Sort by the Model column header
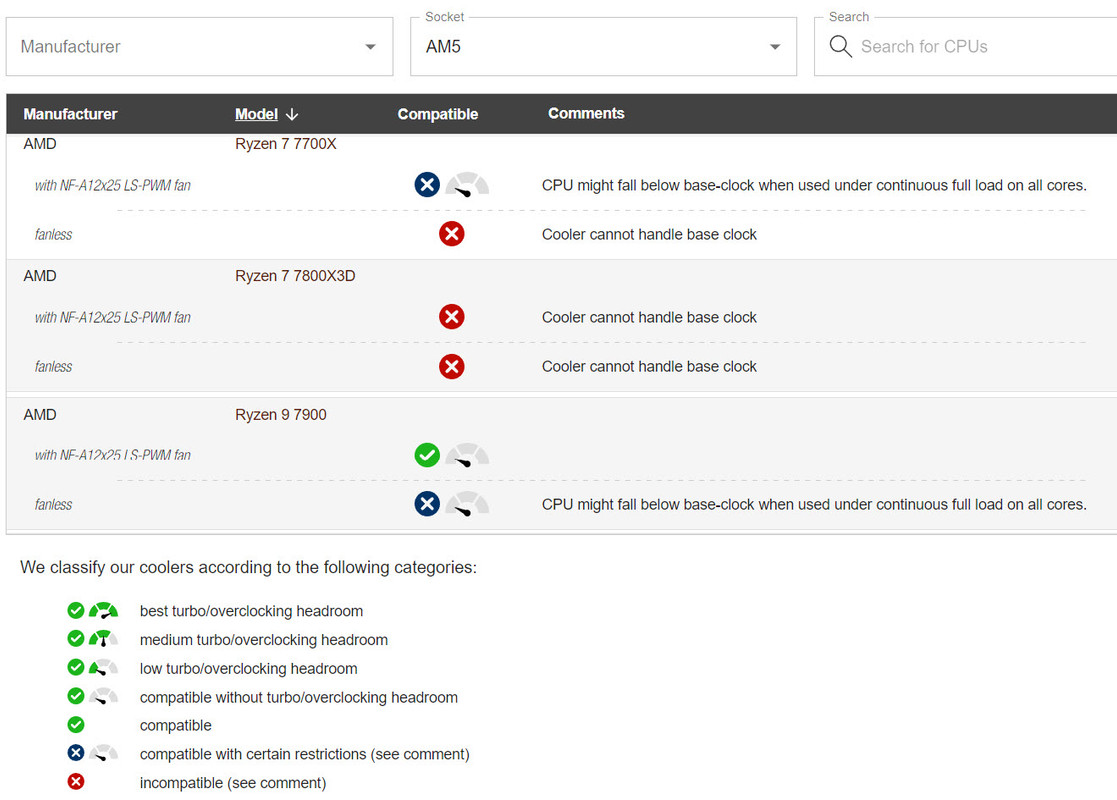 256,114
